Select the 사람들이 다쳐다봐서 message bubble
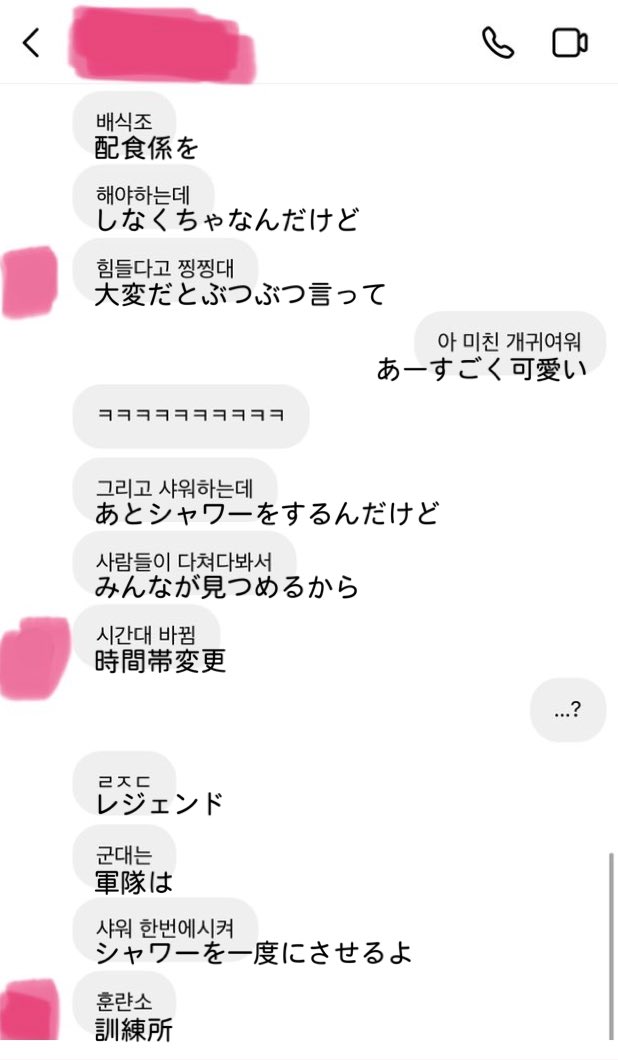618x1060 pixels. click(185, 562)
